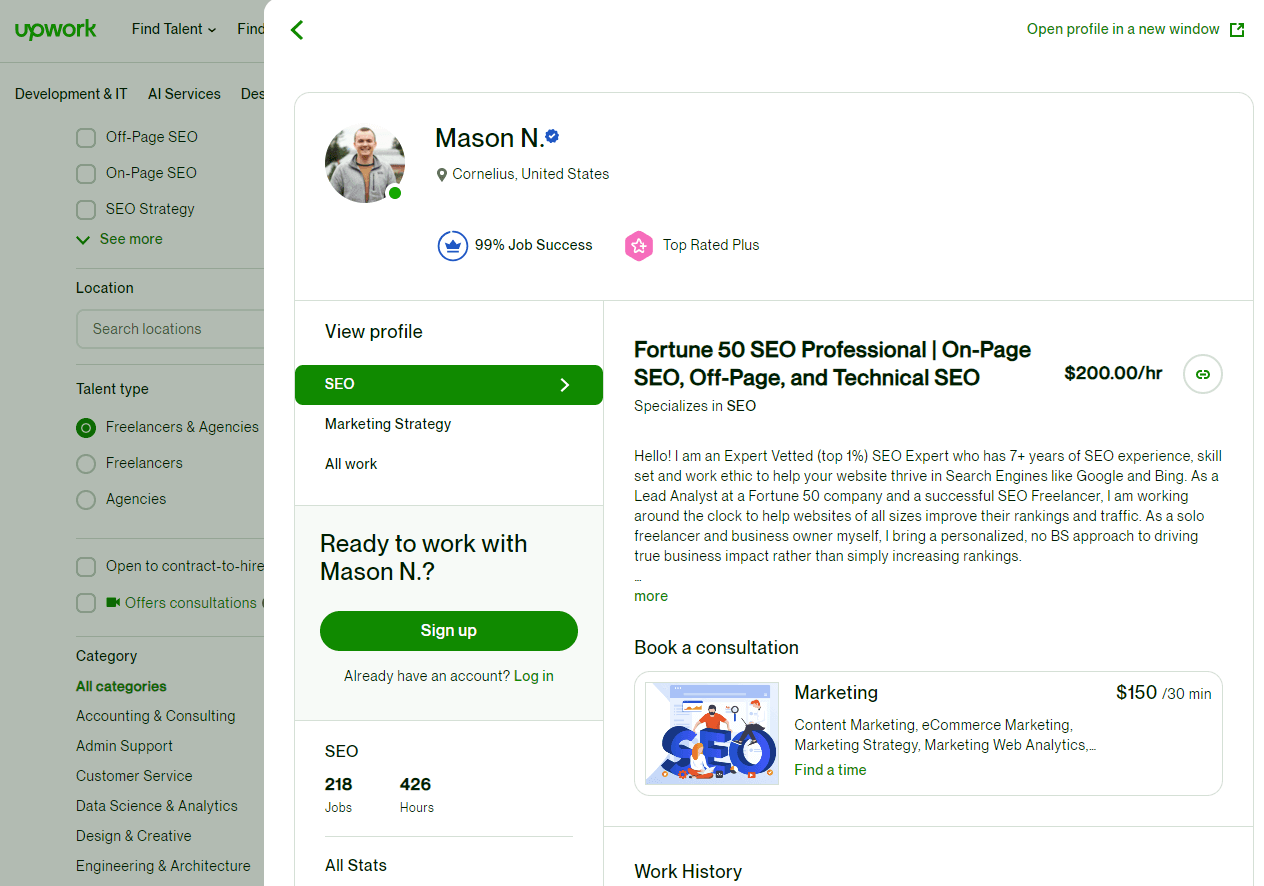Viewport: 1264px width, 886px height.
Task: Enable the SEO Strategy checkbox
Action: tap(86, 210)
